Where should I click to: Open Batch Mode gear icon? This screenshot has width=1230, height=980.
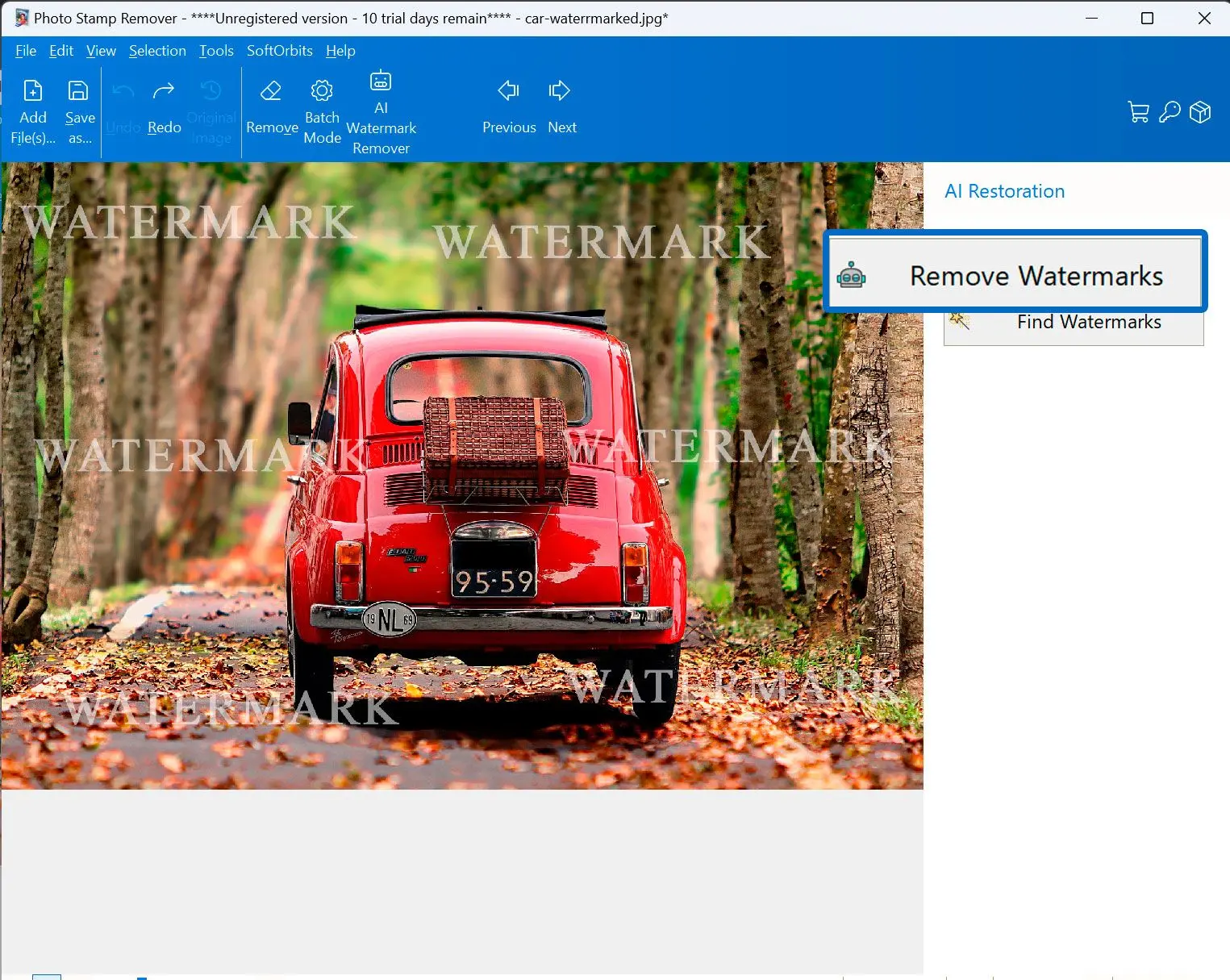click(x=322, y=91)
